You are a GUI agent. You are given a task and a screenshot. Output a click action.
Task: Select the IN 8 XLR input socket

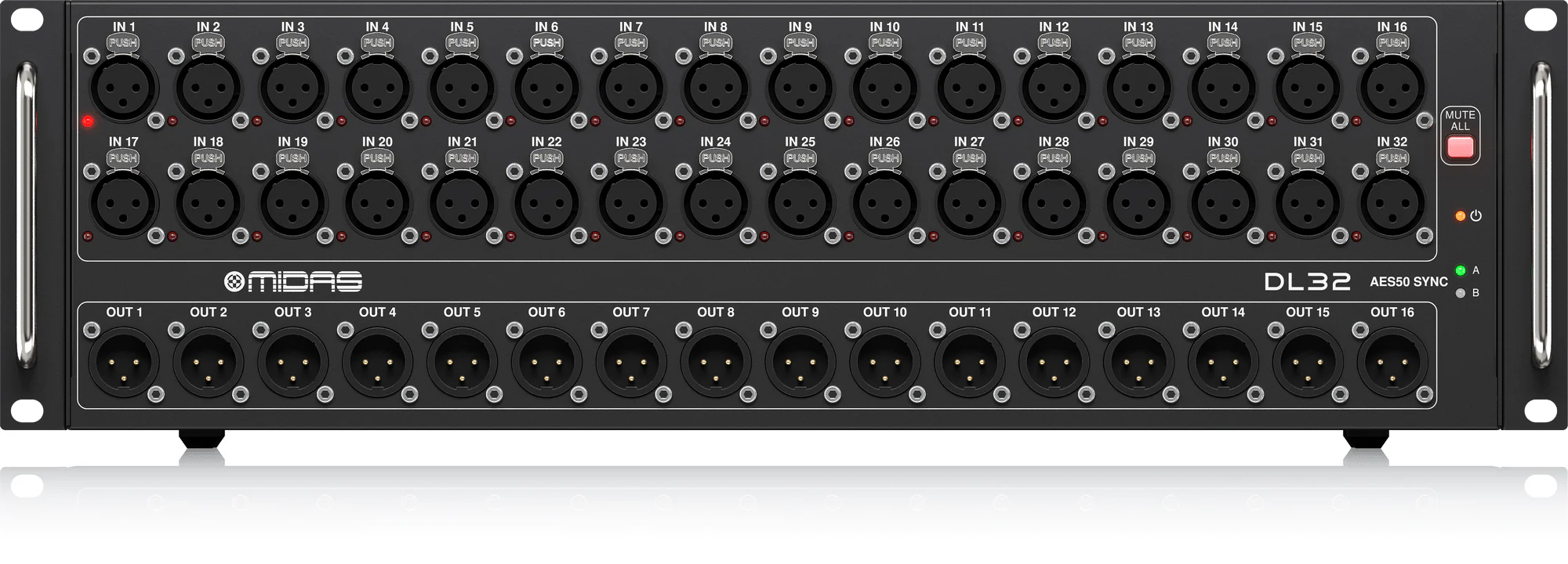click(716, 88)
